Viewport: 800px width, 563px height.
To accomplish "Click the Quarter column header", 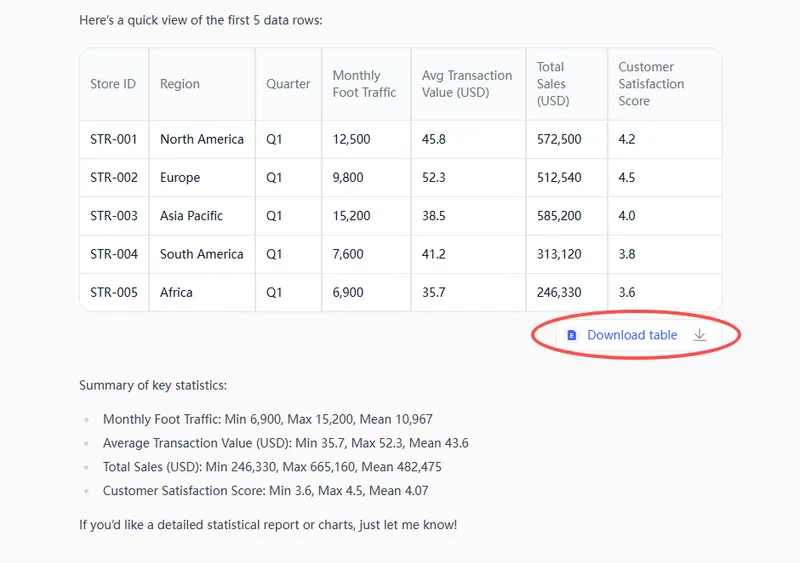I will tap(288, 84).
